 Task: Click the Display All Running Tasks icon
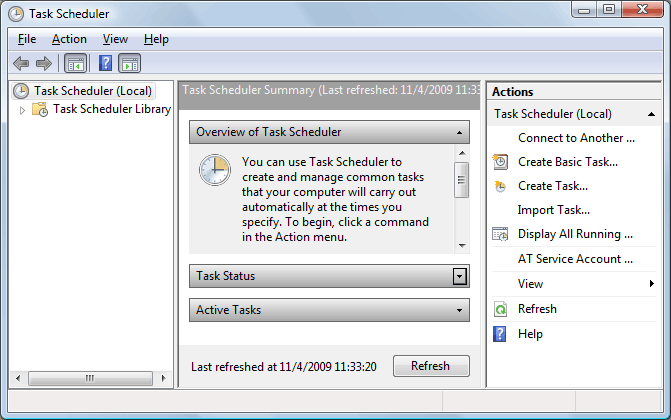(x=500, y=234)
